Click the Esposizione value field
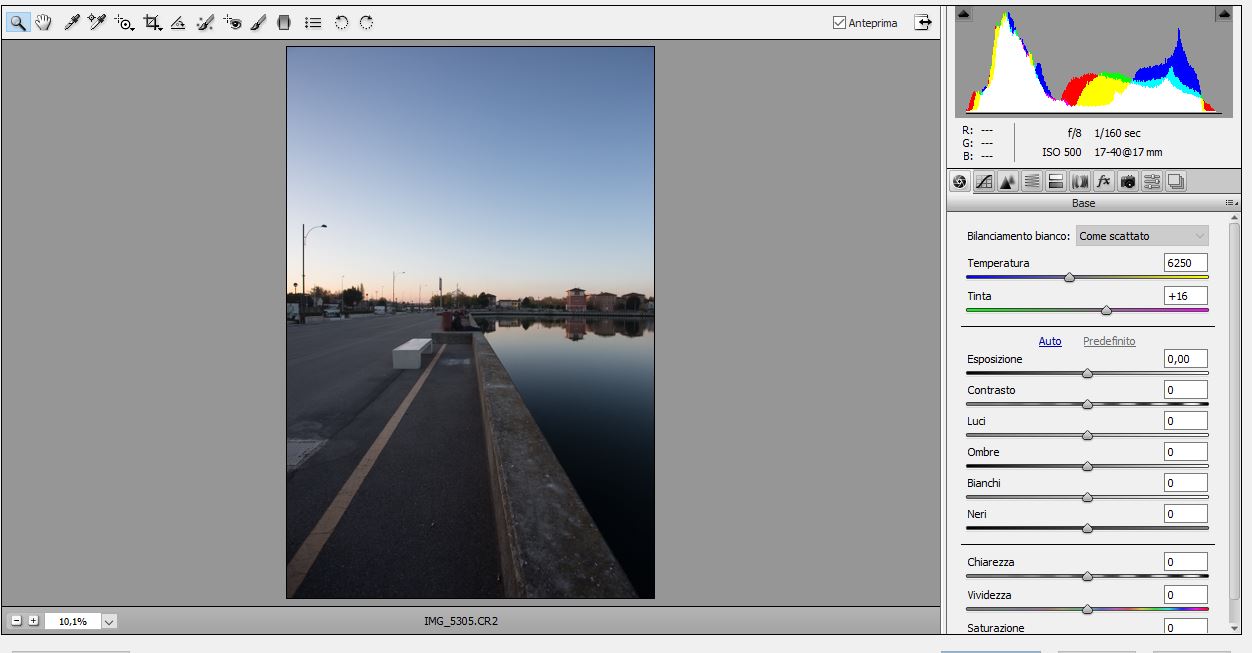1252x653 pixels. coord(1185,359)
